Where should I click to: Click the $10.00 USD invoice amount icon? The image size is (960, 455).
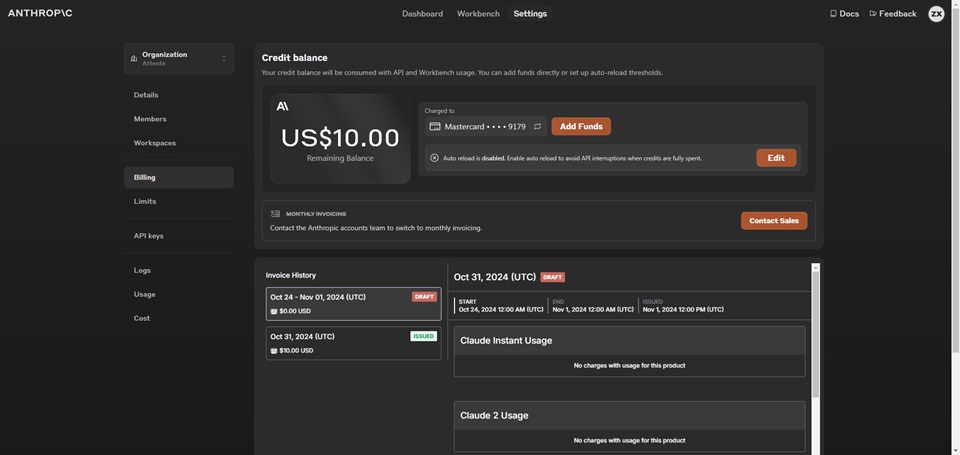(x=274, y=351)
